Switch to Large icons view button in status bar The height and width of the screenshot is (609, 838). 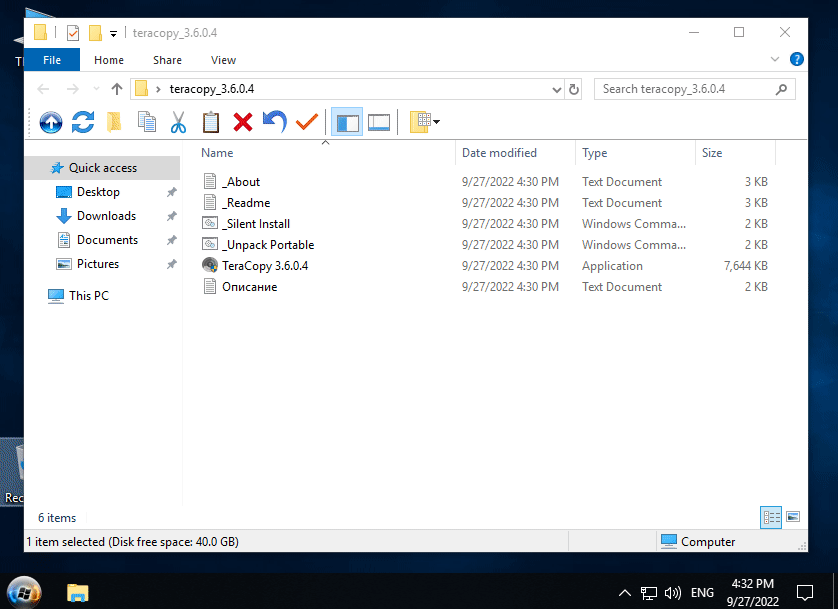tap(793, 517)
